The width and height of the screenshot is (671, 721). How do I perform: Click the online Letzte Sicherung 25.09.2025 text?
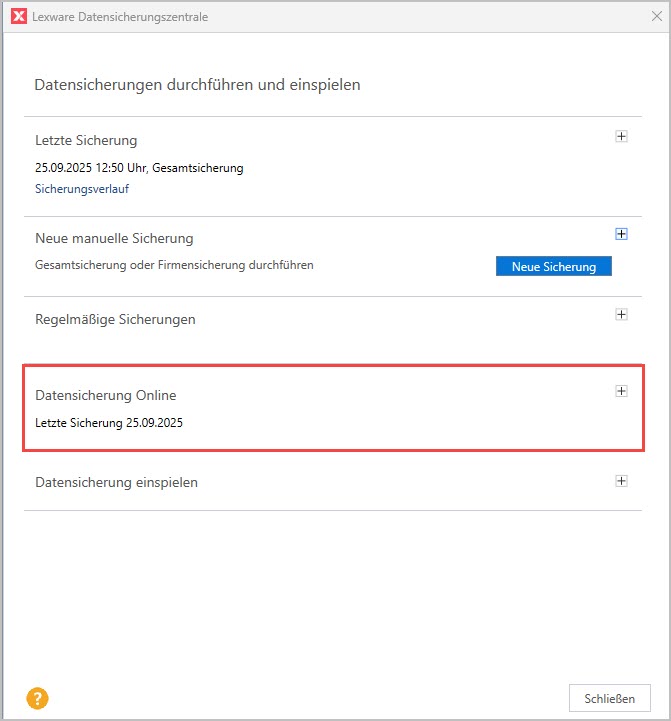[109, 423]
